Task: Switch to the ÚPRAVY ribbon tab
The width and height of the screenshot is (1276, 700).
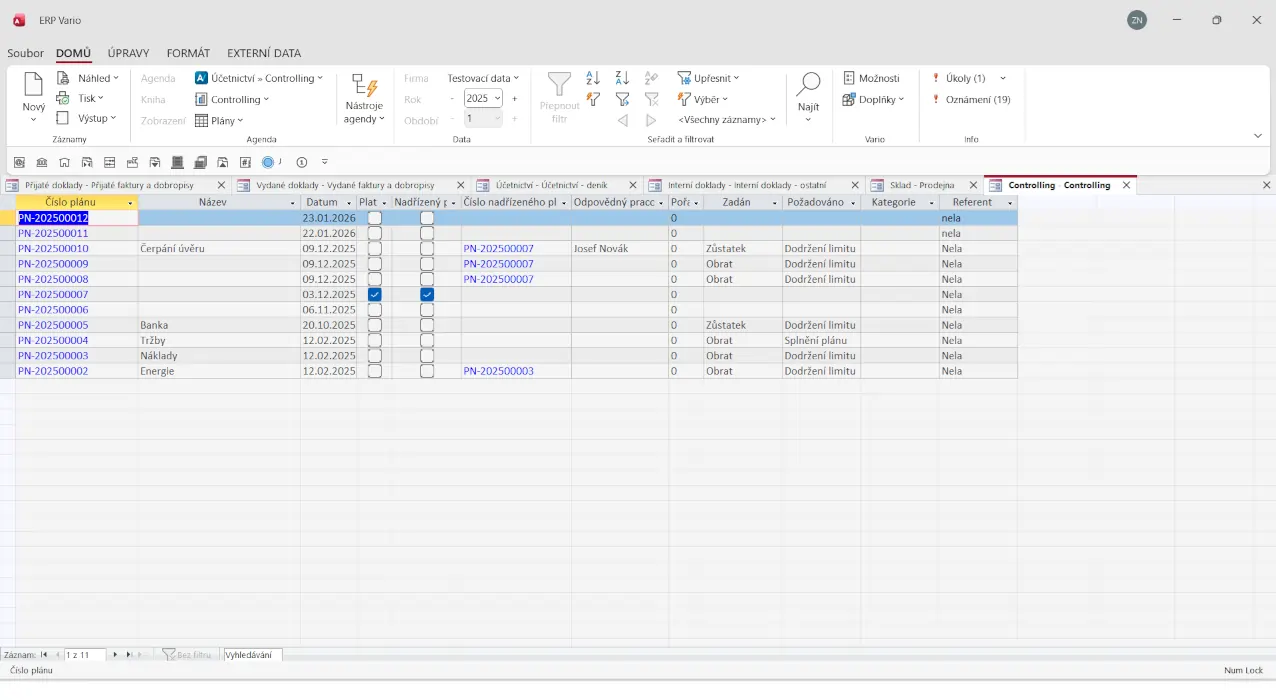Action: tap(128, 53)
